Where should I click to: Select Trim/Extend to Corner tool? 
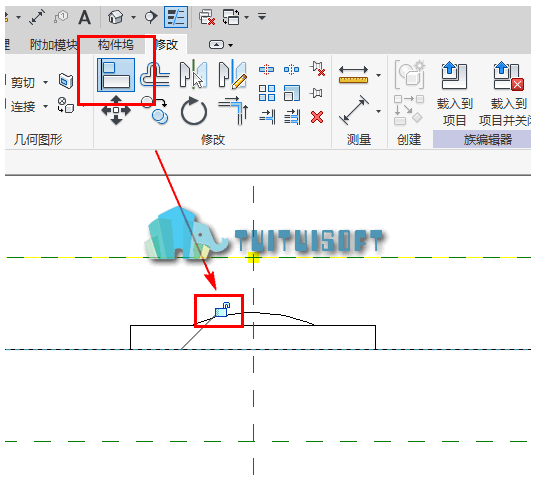233,110
